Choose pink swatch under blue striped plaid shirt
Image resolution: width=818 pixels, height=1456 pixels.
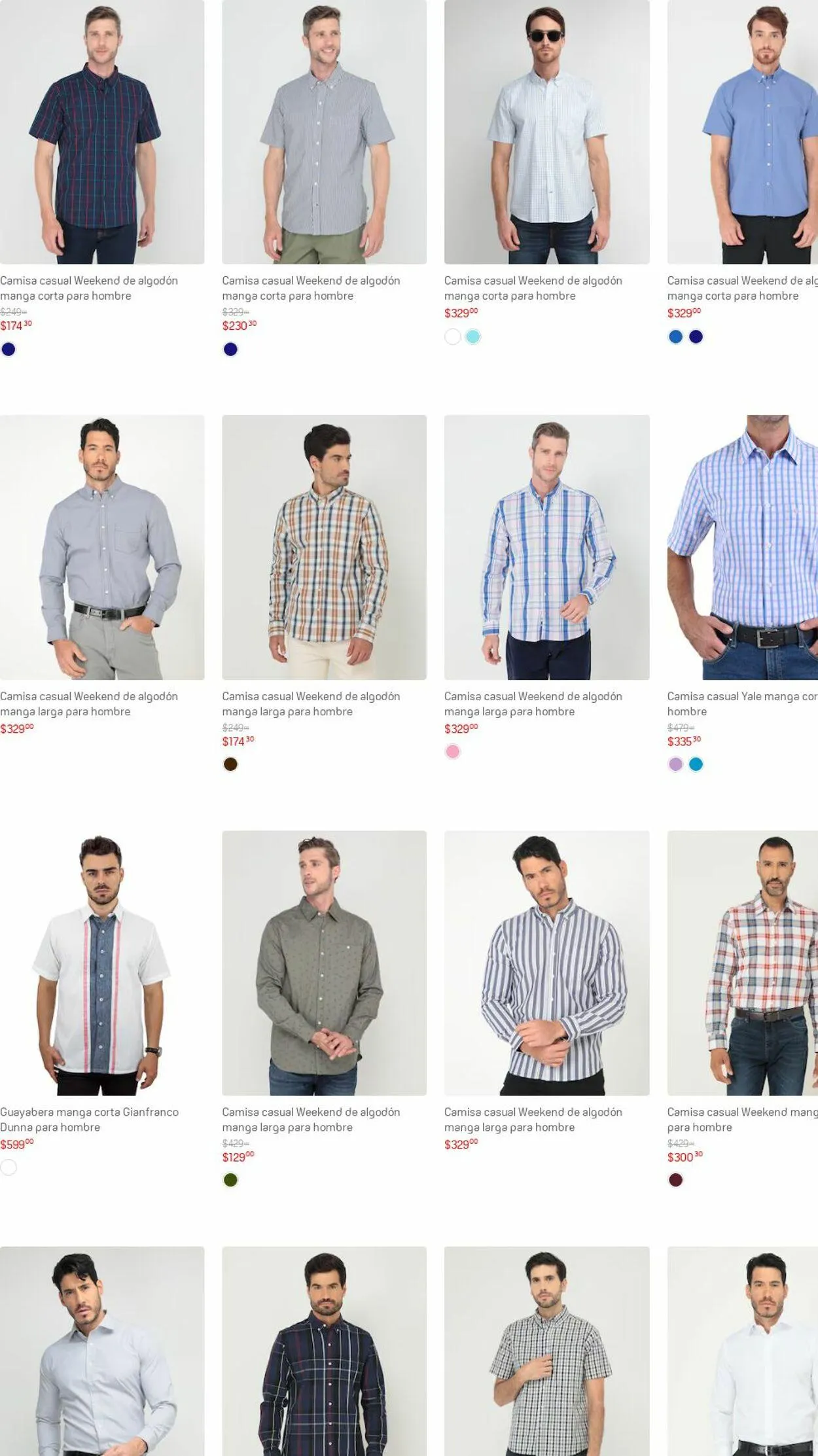453,751
